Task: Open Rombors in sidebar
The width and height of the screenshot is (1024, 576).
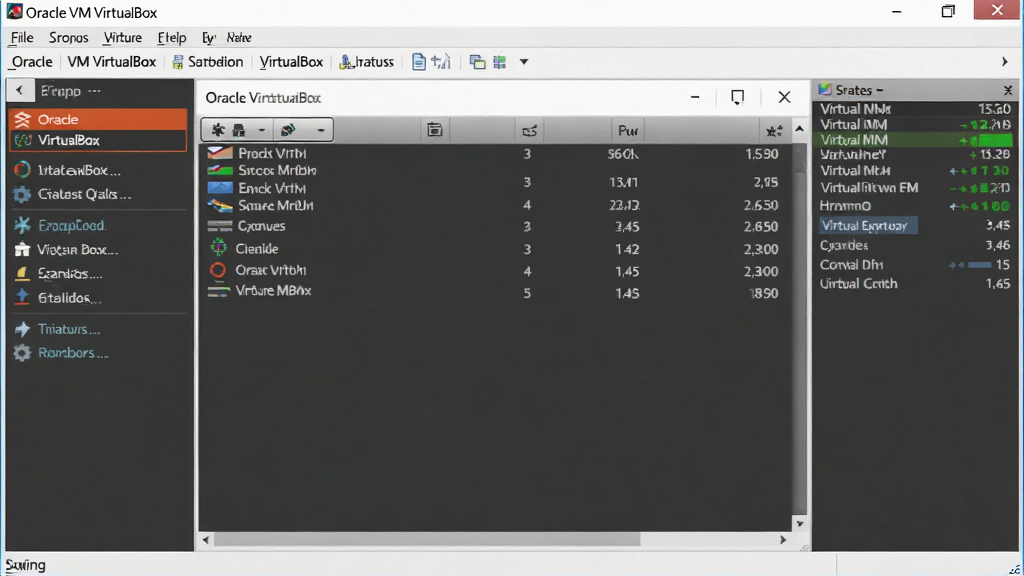Action: [73, 353]
